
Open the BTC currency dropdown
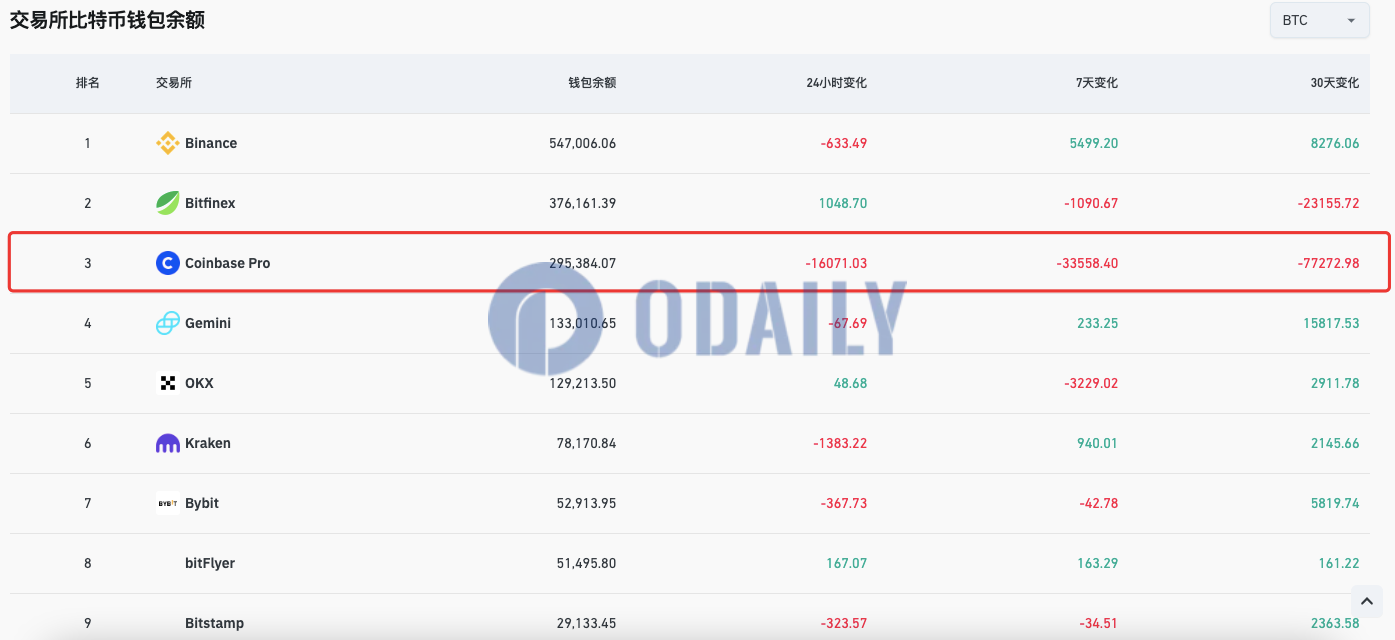click(x=1319, y=20)
